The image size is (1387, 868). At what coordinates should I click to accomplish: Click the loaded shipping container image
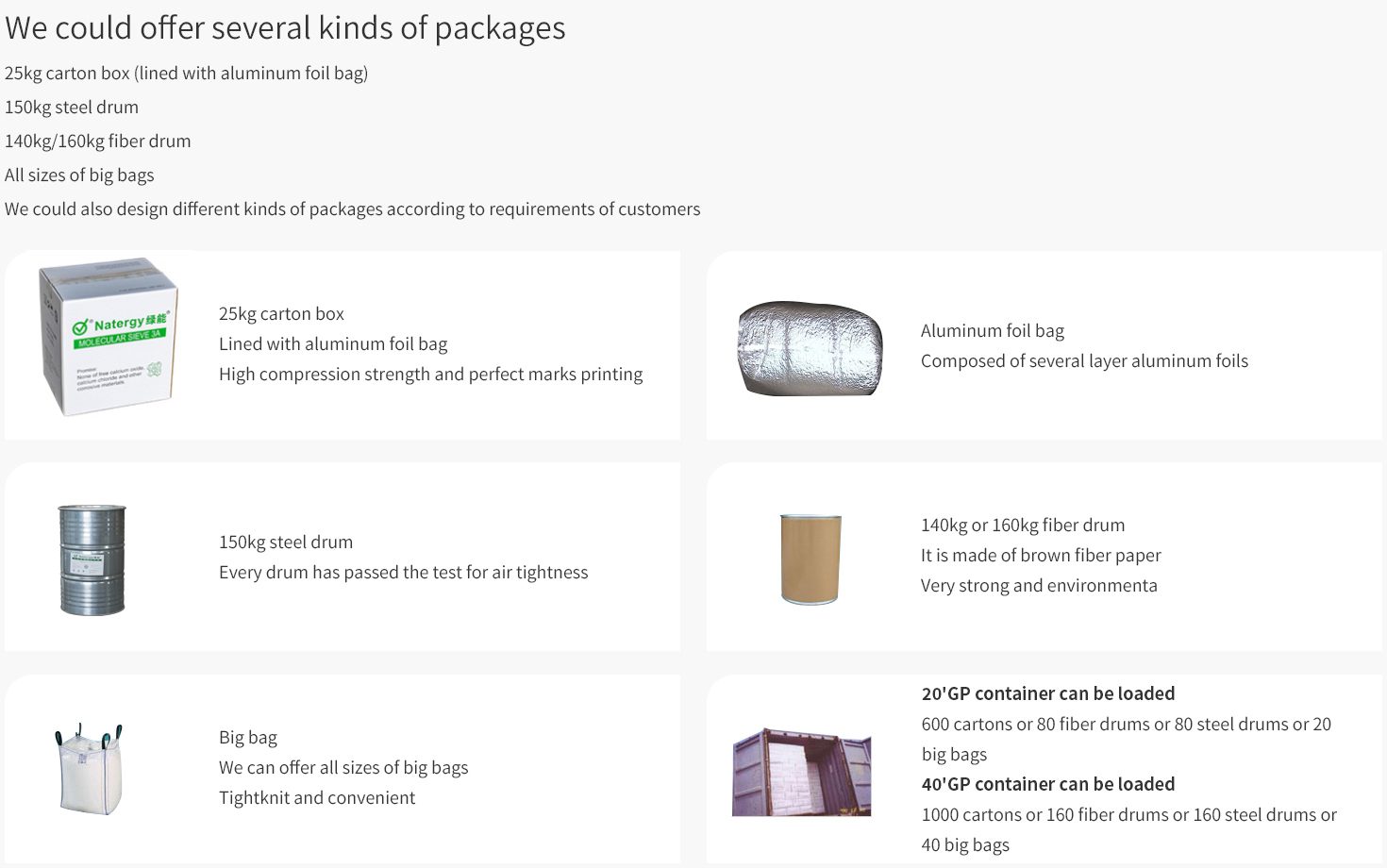coord(801,773)
